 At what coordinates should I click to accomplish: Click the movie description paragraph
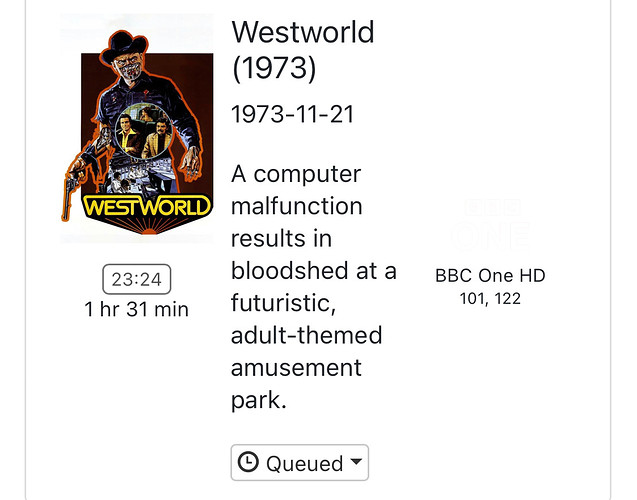point(310,286)
